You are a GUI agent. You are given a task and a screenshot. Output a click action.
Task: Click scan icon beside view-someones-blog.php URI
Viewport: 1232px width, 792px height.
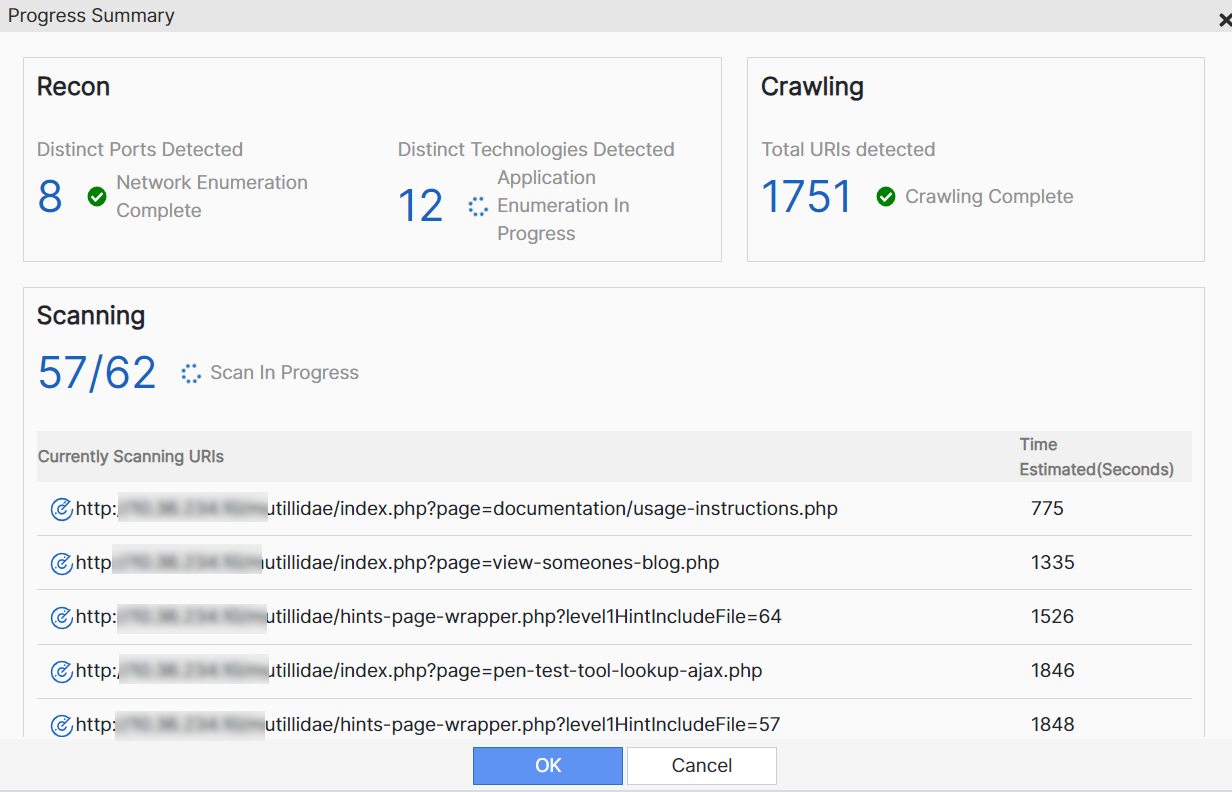pyautogui.click(x=61, y=563)
